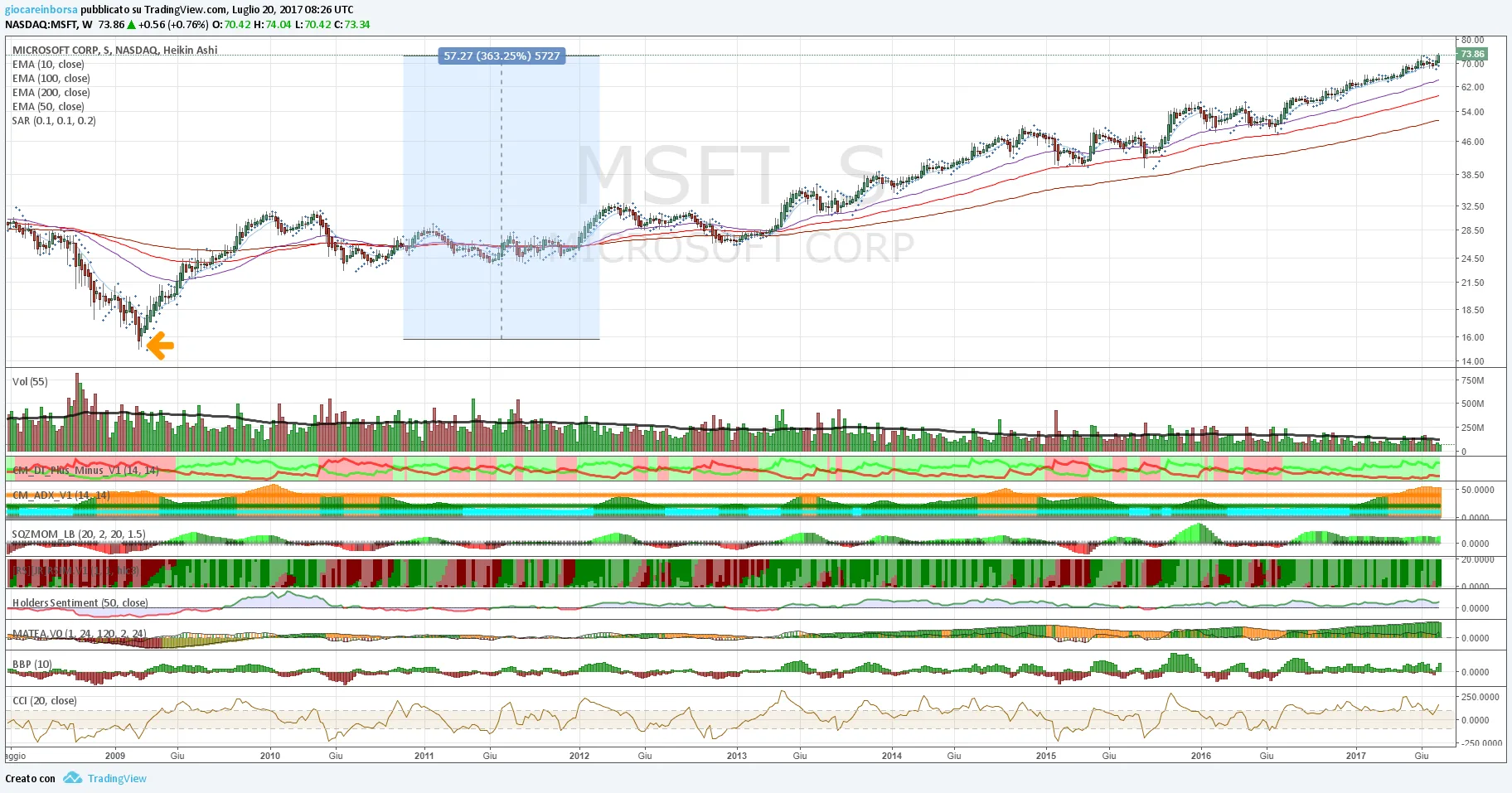The height and width of the screenshot is (793, 1512).
Task: Select the SAR (0.1, 0.1, 0.2) indicator label
Action: click(x=54, y=121)
